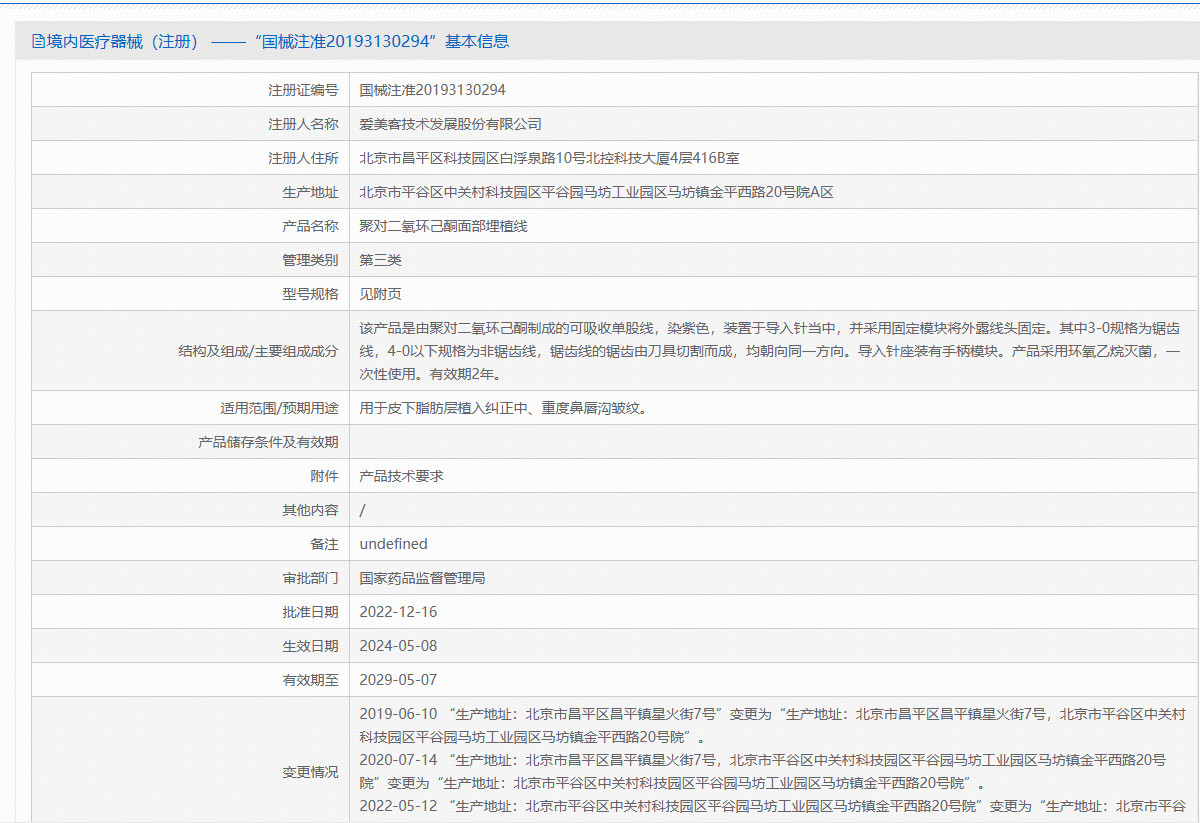1200x823 pixels.
Task: Click the undefined value in 备注 row
Action: click(x=393, y=544)
